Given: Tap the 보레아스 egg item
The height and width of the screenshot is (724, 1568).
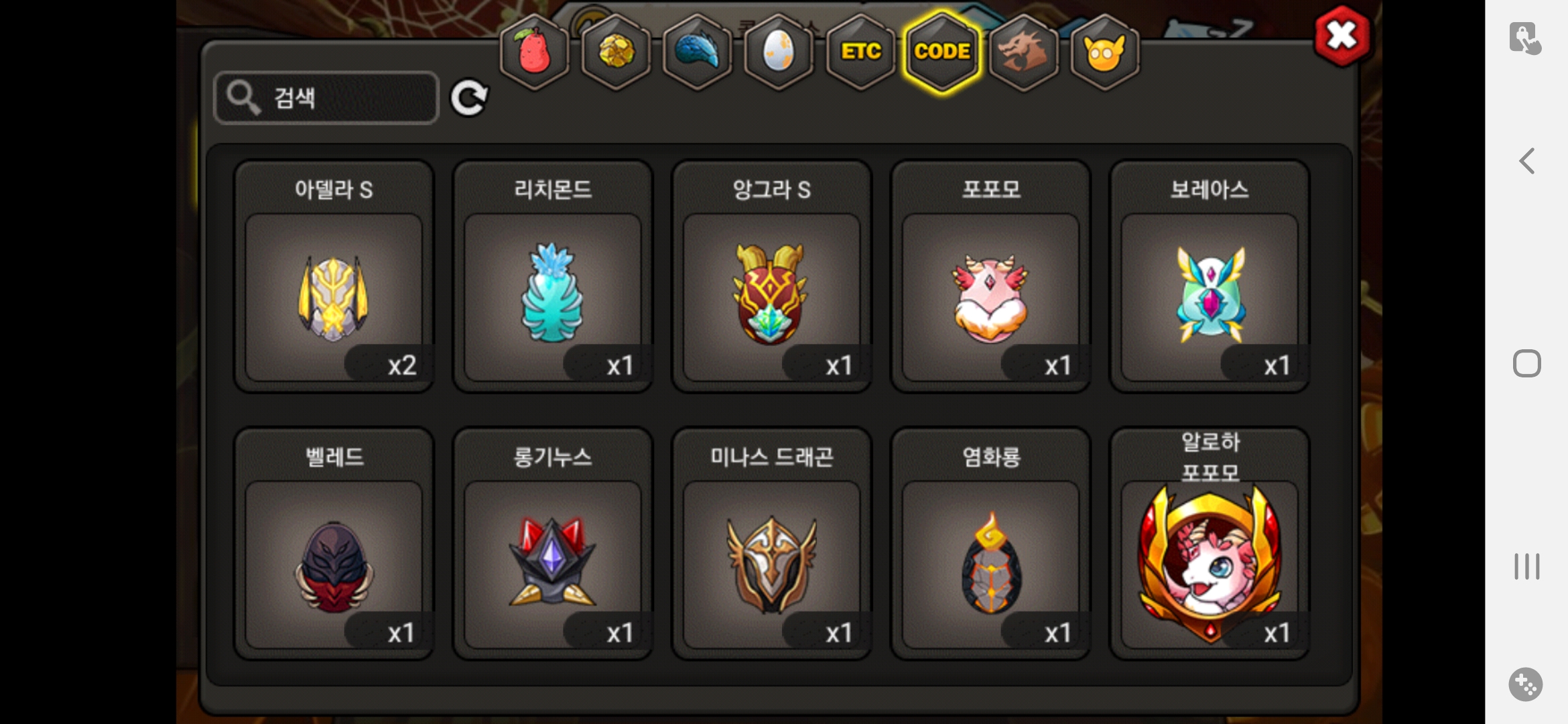Looking at the screenshot, I should (1210, 276).
